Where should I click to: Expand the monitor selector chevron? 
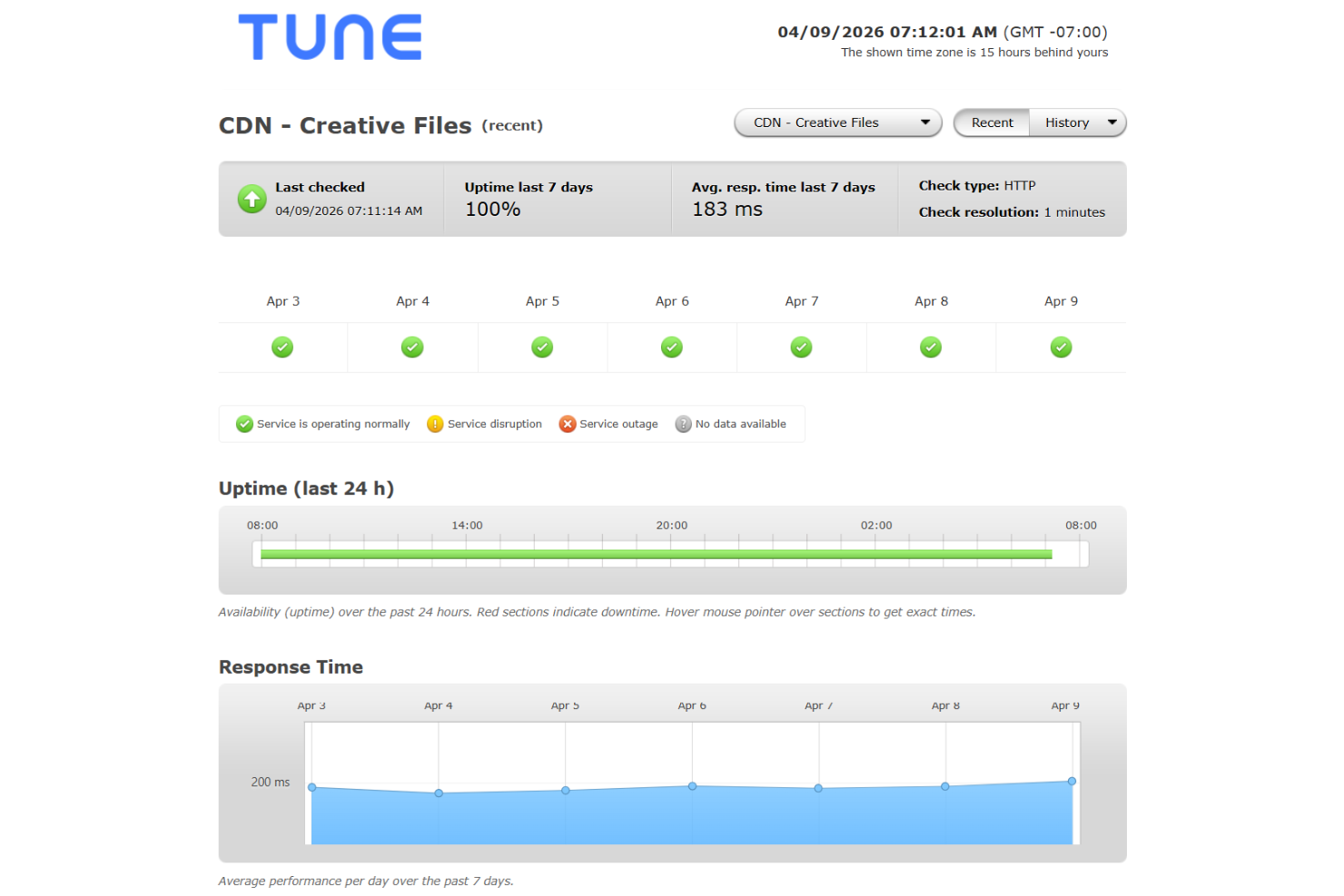pos(926,123)
